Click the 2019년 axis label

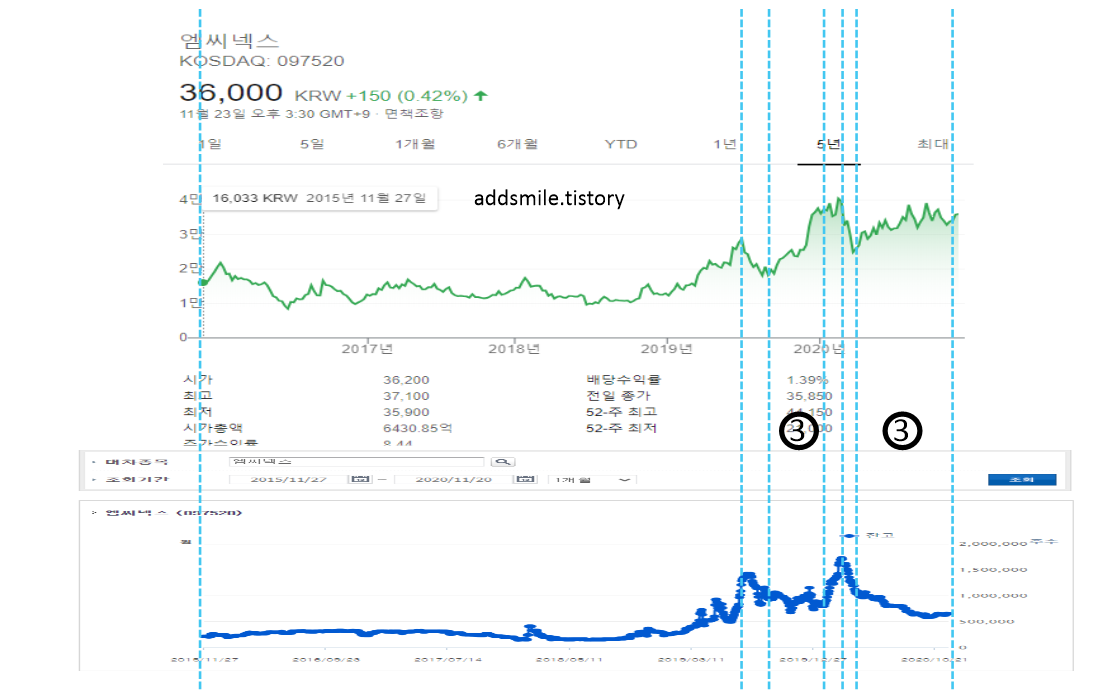click(666, 349)
